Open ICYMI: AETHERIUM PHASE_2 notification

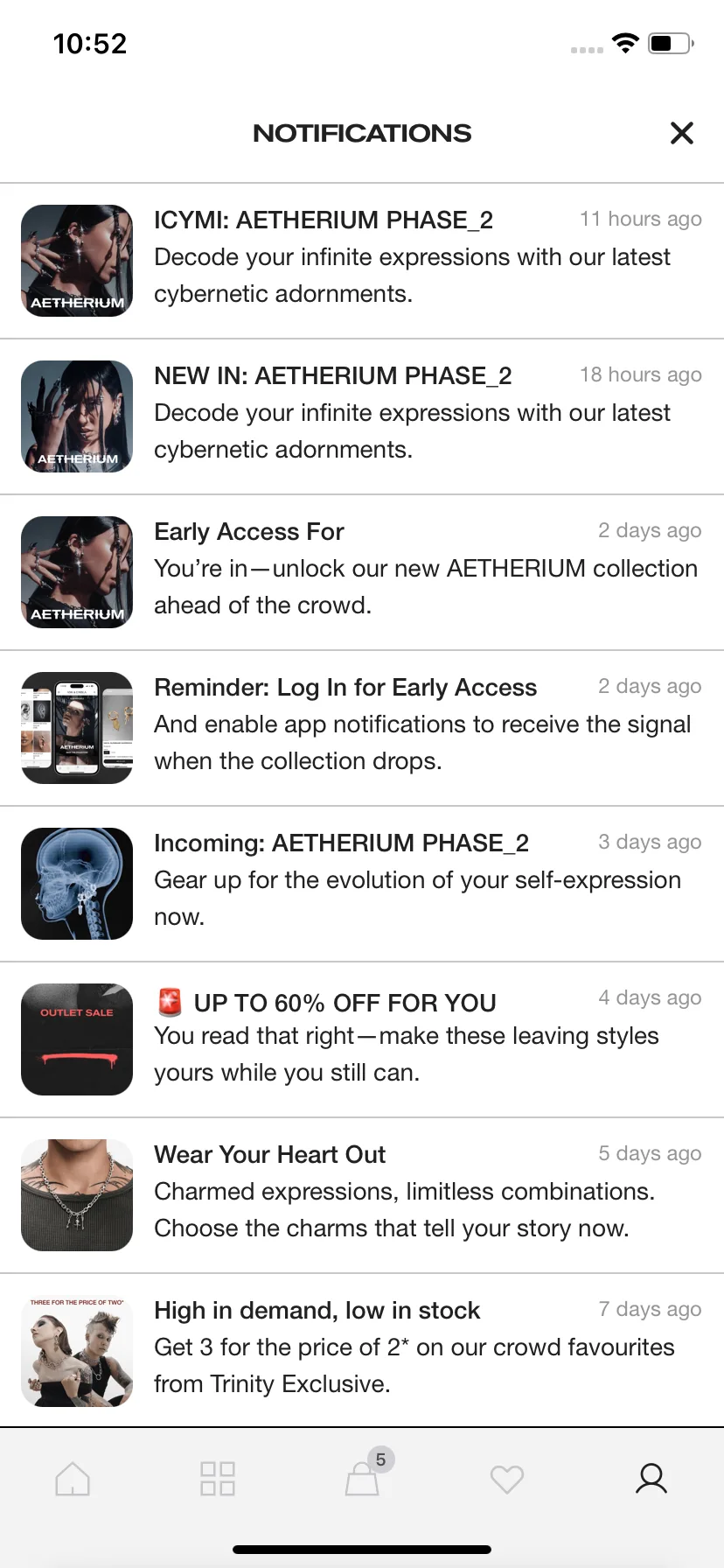[411, 257]
